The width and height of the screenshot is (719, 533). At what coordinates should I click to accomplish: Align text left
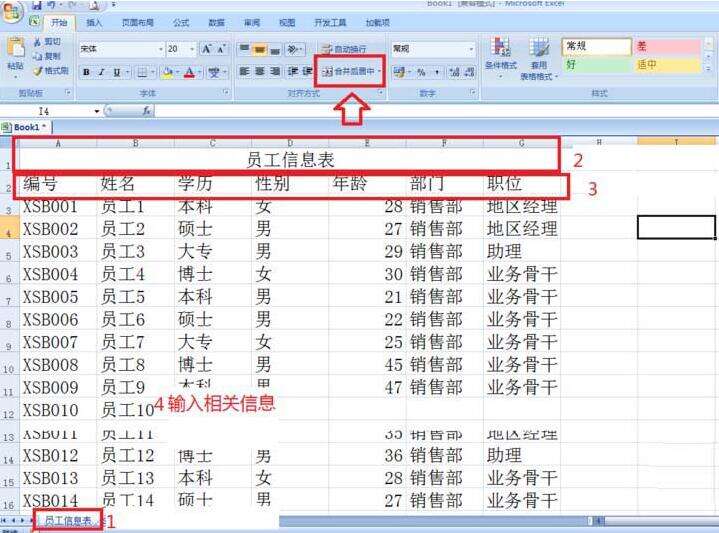click(244, 72)
